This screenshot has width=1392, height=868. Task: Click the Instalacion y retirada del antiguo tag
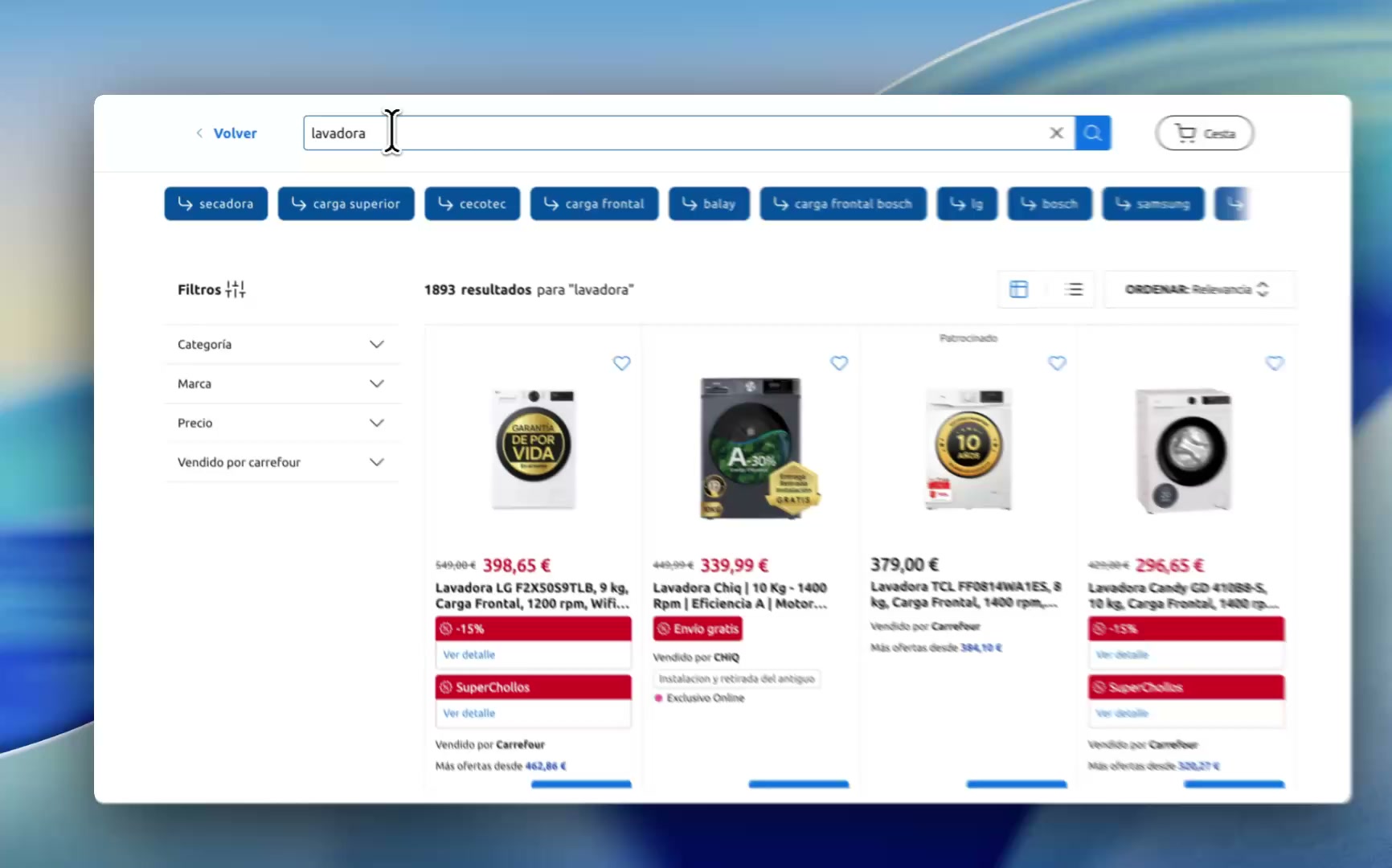(x=737, y=679)
